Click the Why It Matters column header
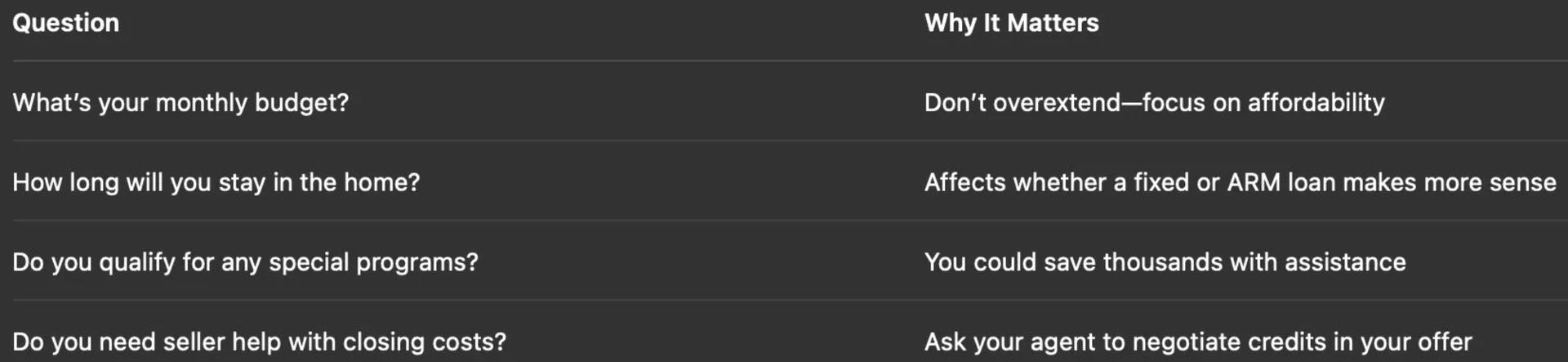The image size is (1568, 362). click(1011, 23)
